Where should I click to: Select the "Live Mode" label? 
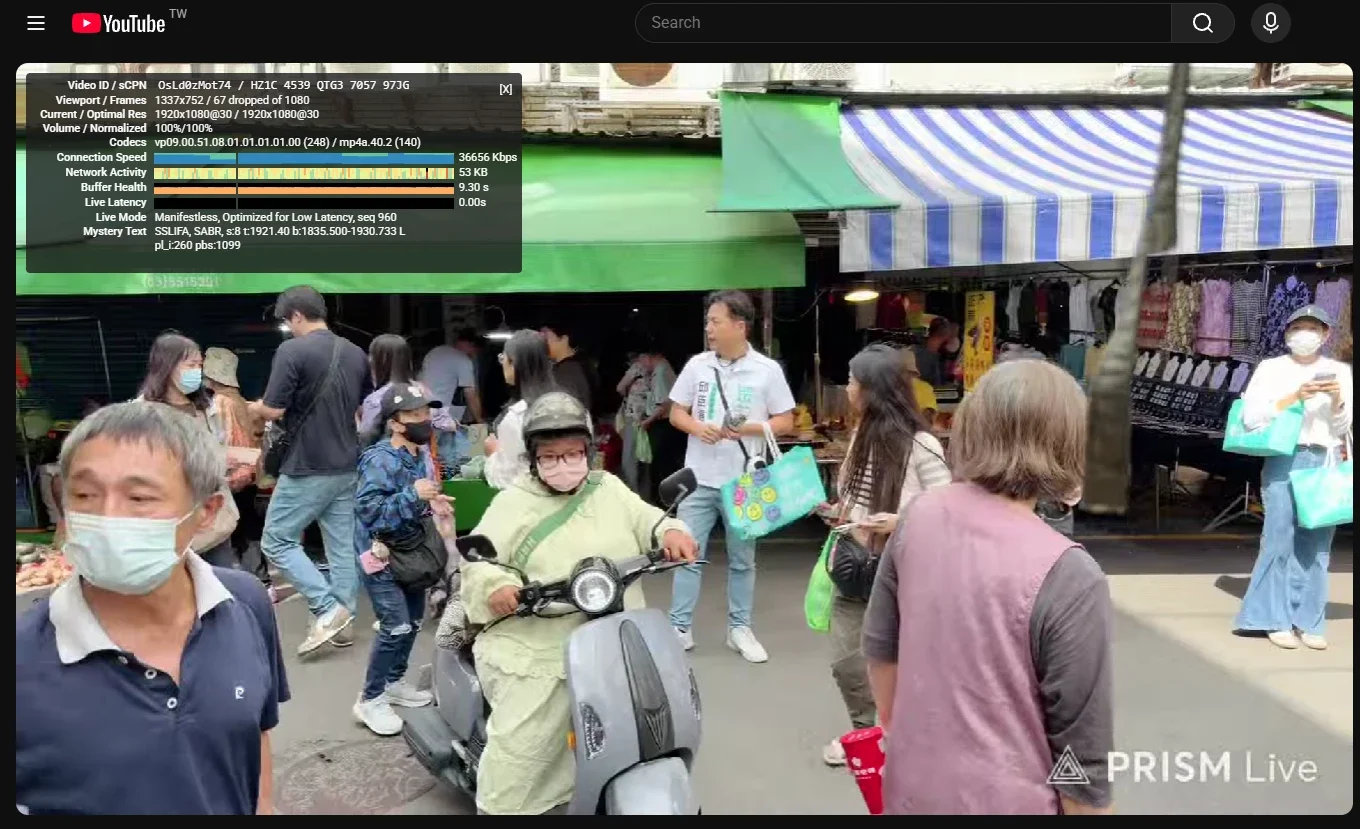pos(121,218)
